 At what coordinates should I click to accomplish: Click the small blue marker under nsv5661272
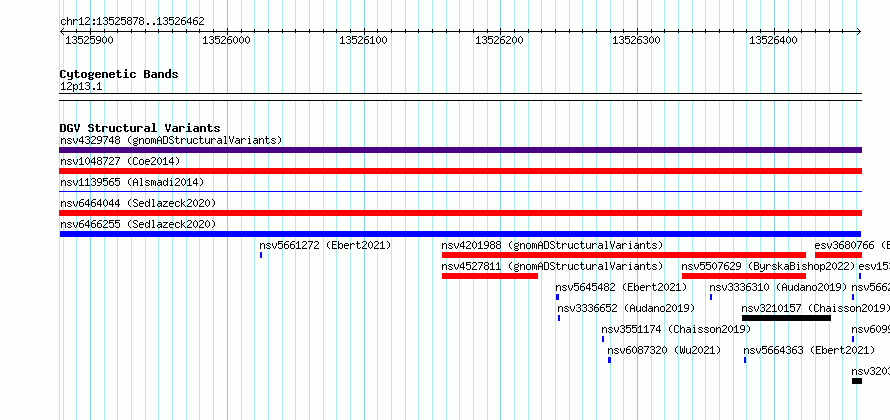pos(261,255)
